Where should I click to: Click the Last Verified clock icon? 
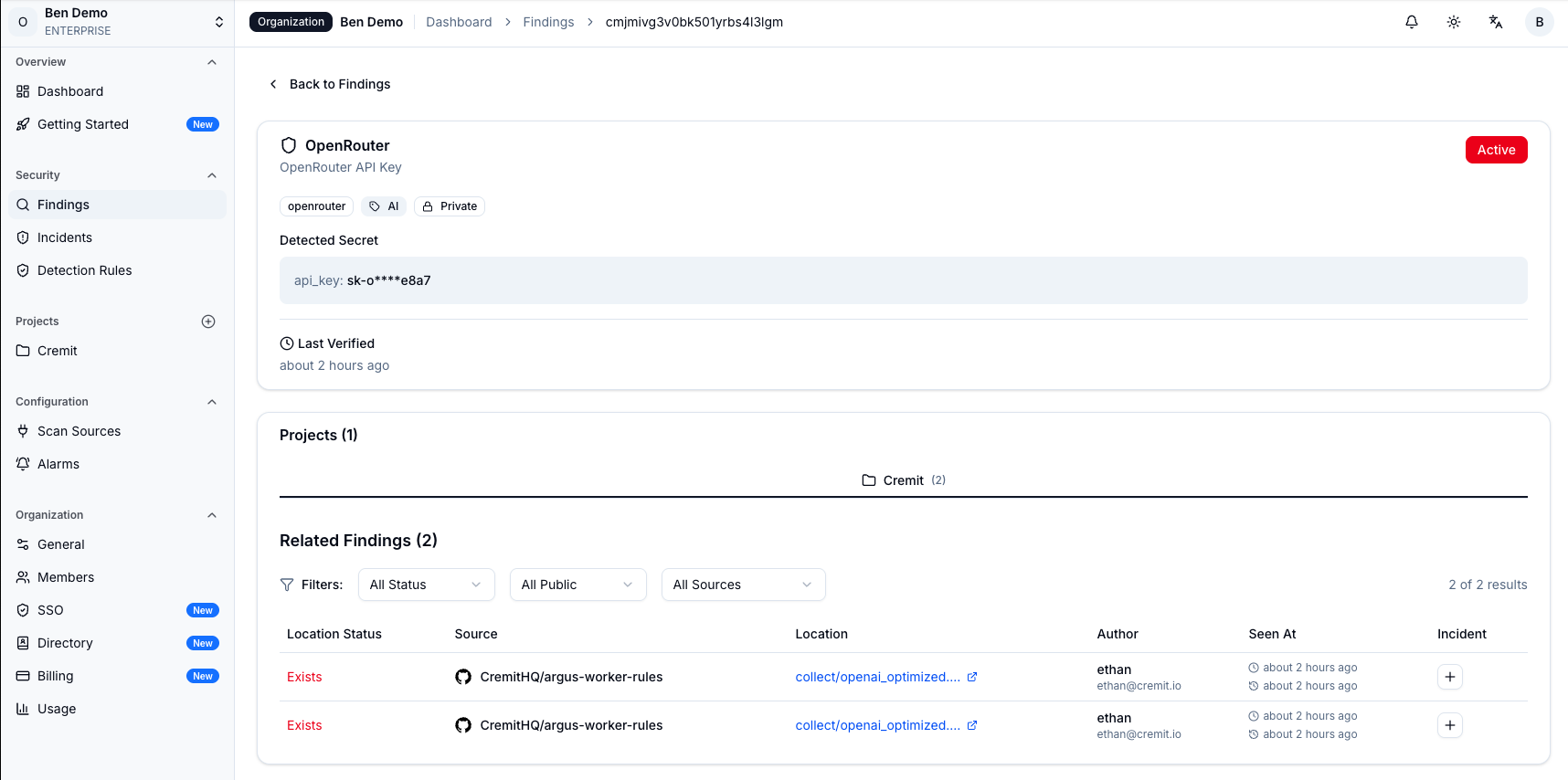tap(287, 343)
